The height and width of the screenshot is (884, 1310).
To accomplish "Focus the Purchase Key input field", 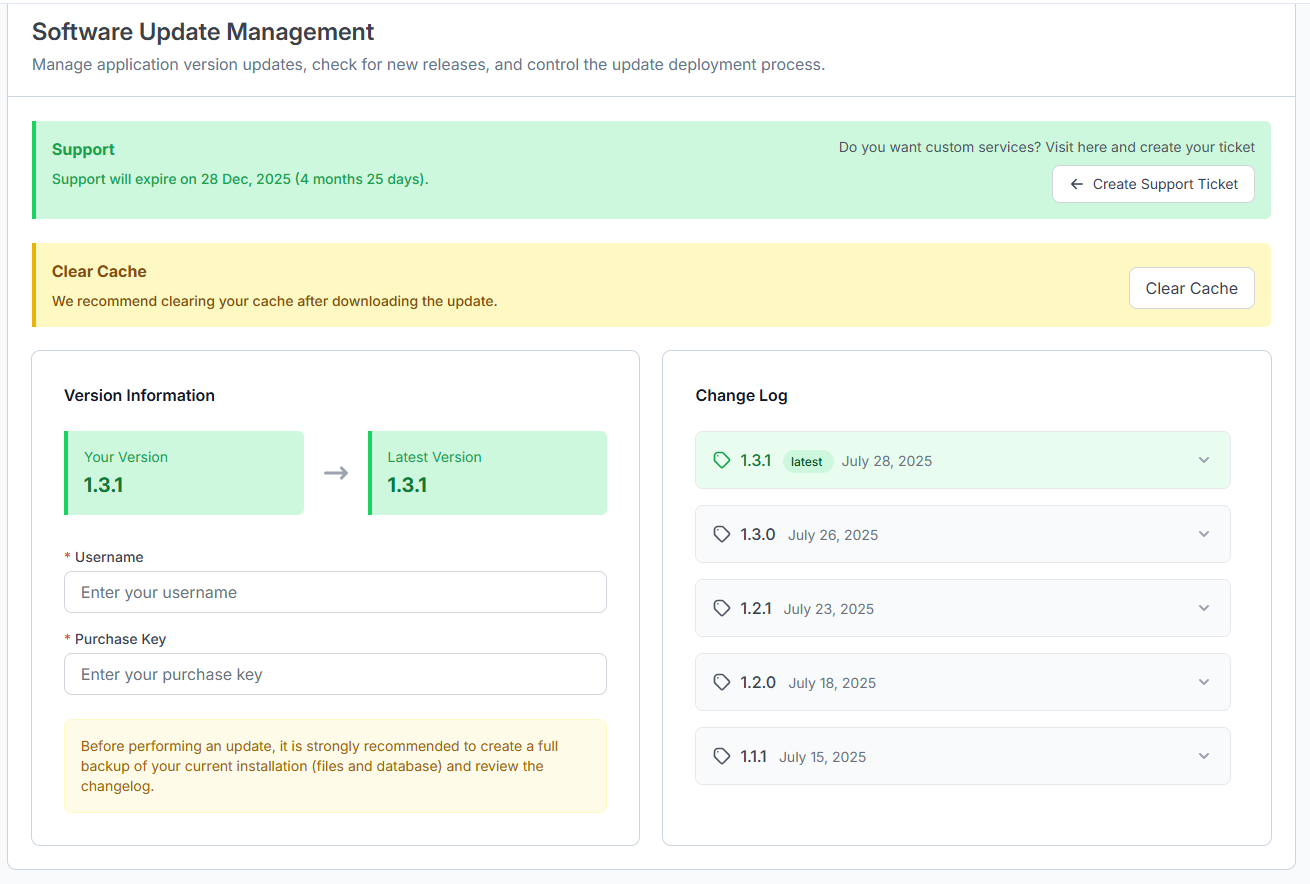I will [x=335, y=674].
